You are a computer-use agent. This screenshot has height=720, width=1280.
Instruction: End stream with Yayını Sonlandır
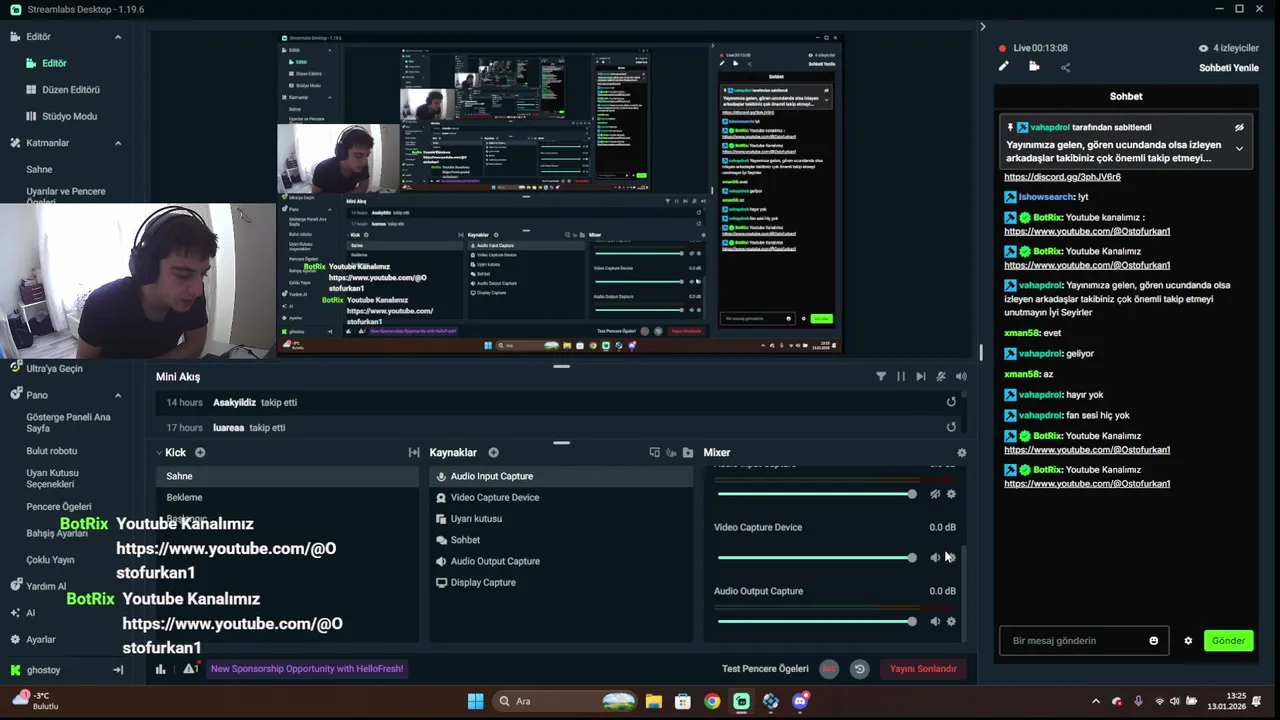point(923,669)
